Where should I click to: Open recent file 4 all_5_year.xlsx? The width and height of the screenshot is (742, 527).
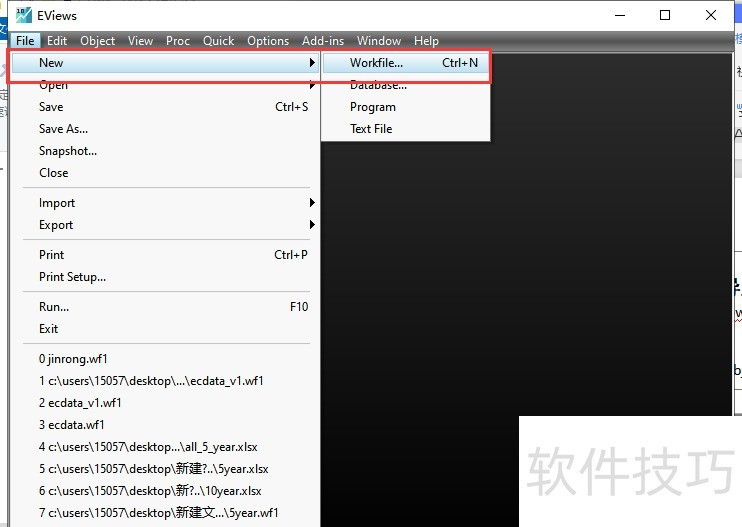[x=164, y=447]
